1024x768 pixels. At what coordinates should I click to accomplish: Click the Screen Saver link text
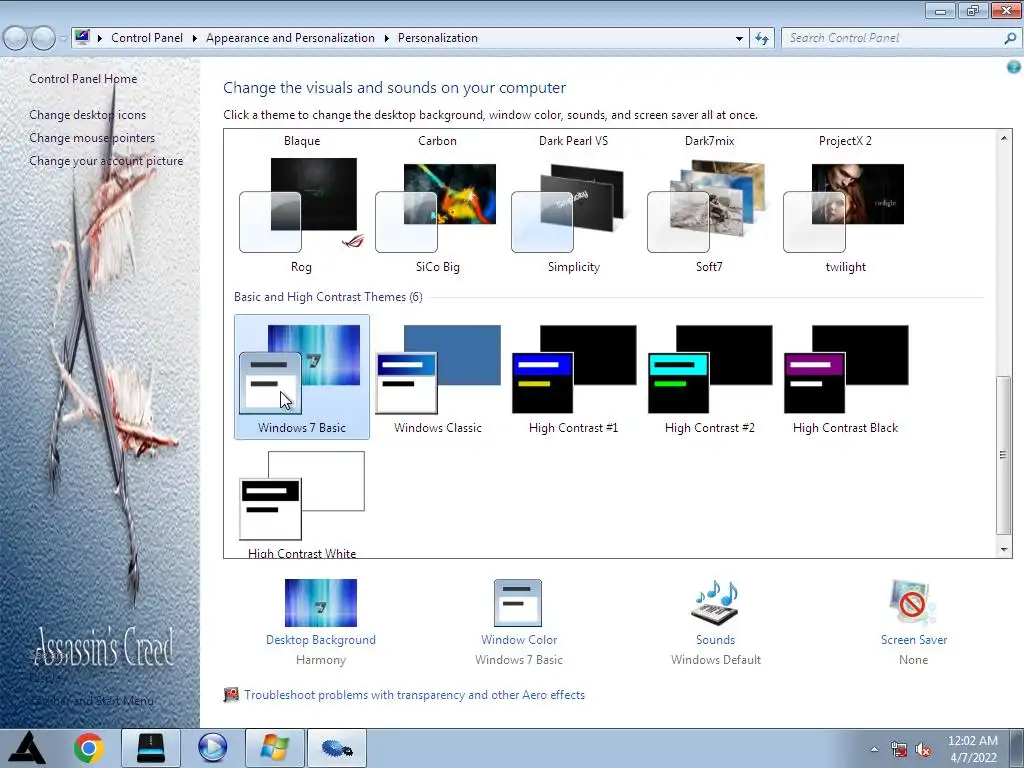point(914,640)
